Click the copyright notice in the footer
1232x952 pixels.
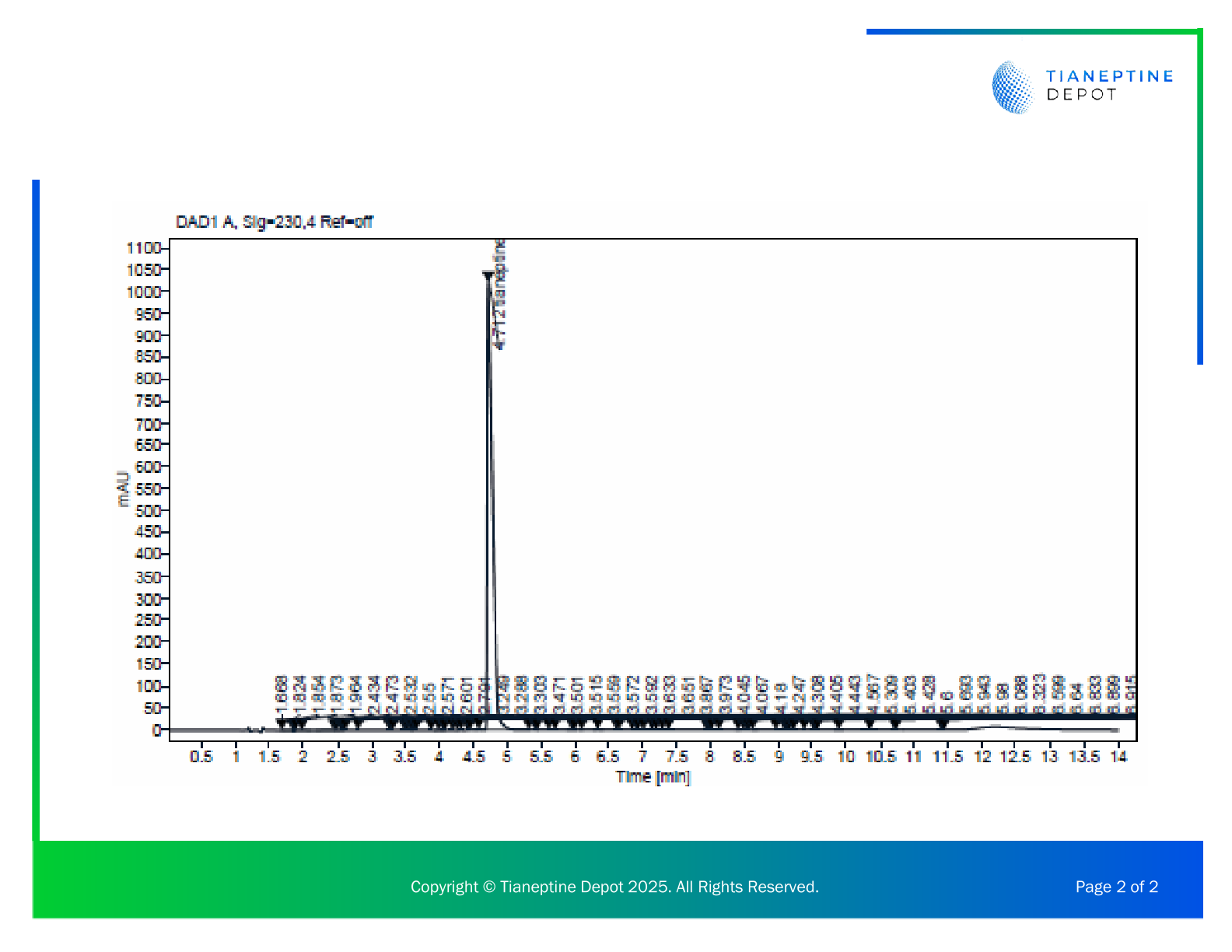[x=614, y=887]
